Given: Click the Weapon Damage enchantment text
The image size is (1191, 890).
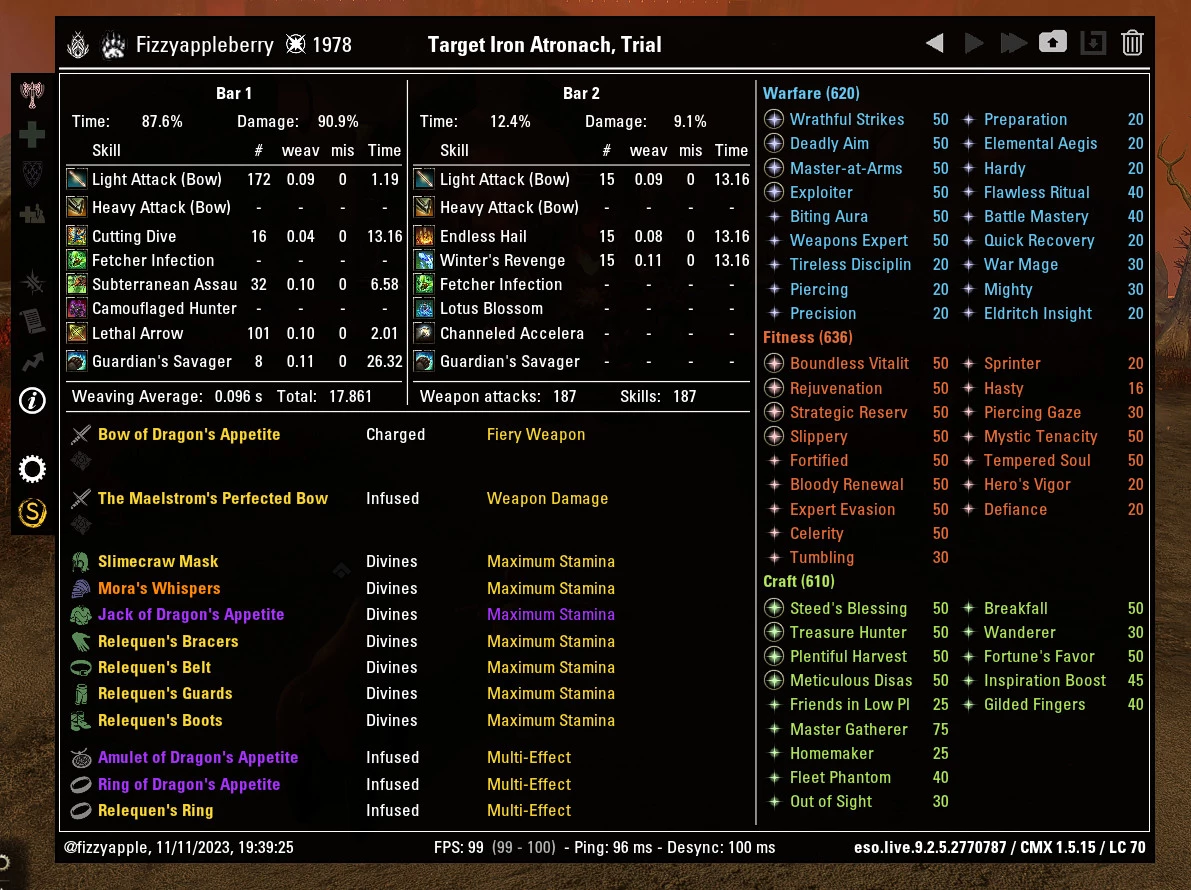Looking at the screenshot, I should point(547,498).
